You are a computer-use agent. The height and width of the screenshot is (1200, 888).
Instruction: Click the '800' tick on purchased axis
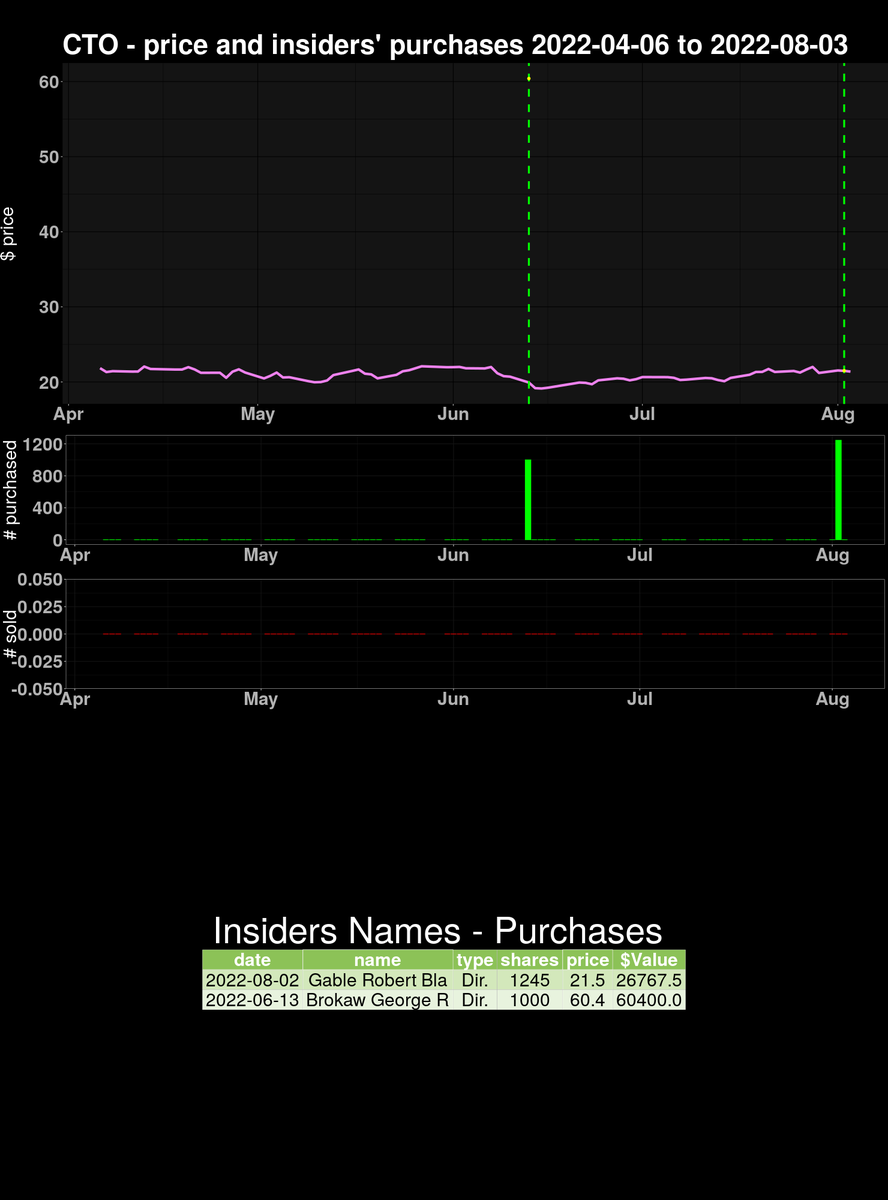coord(46,476)
